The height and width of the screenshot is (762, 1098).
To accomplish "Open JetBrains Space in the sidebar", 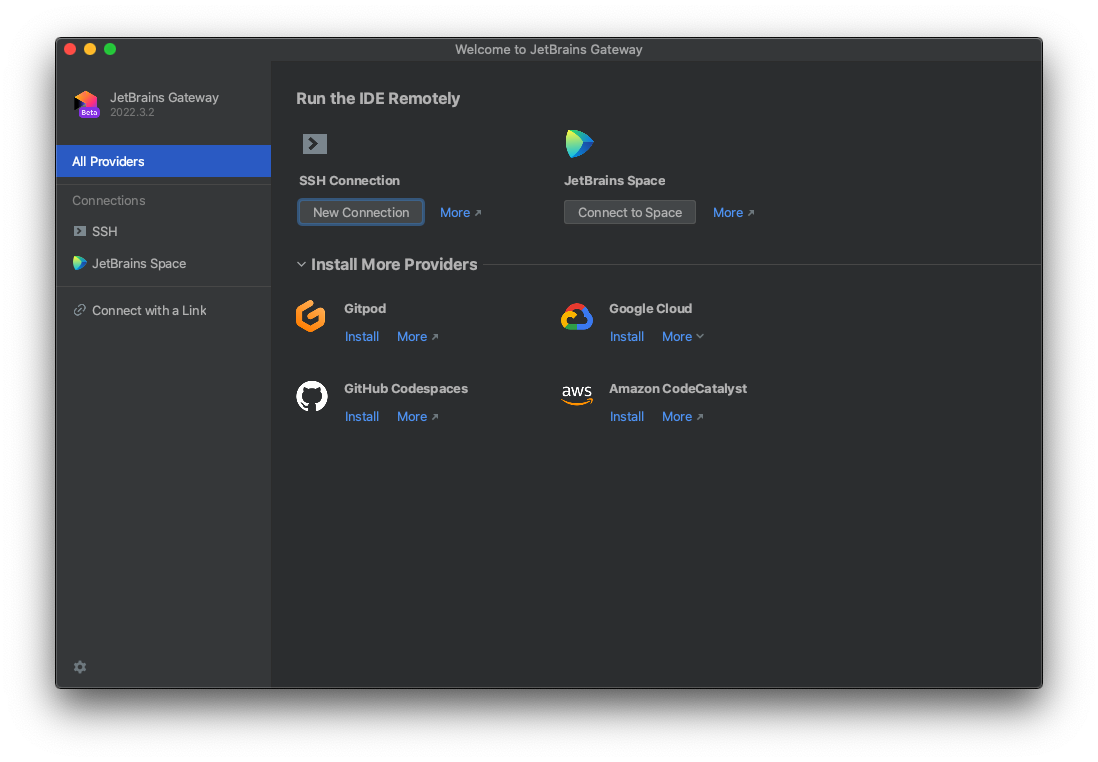I will 138,264.
